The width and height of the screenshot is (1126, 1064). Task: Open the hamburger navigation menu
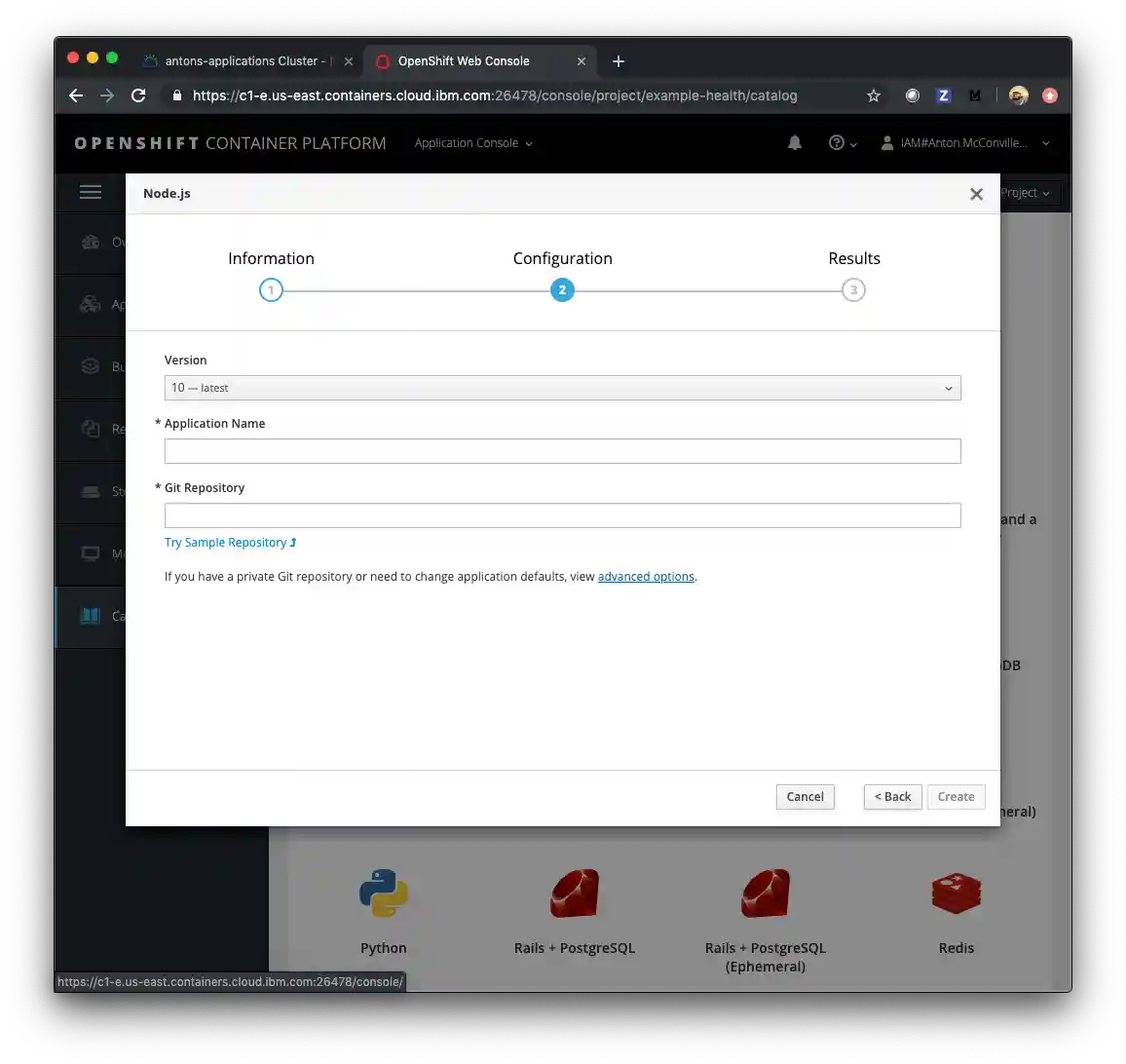[x=91, y=192]
